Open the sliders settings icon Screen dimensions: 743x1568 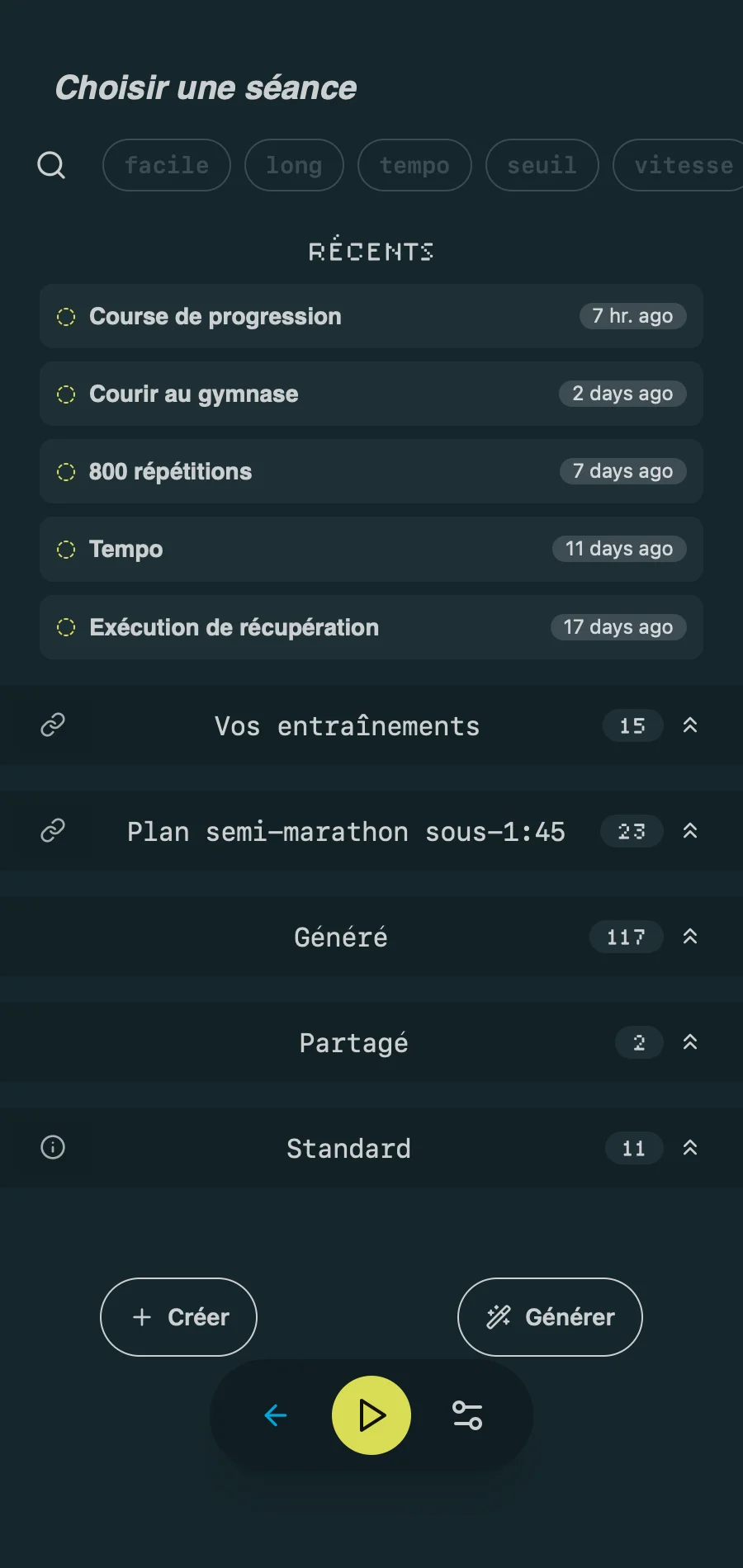(467, 1415)
